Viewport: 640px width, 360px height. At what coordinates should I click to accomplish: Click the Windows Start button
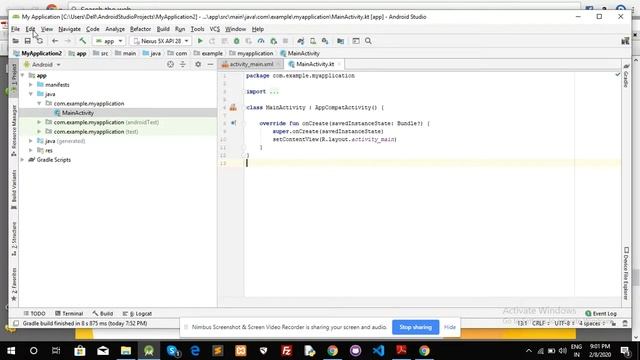coord(11,351)
